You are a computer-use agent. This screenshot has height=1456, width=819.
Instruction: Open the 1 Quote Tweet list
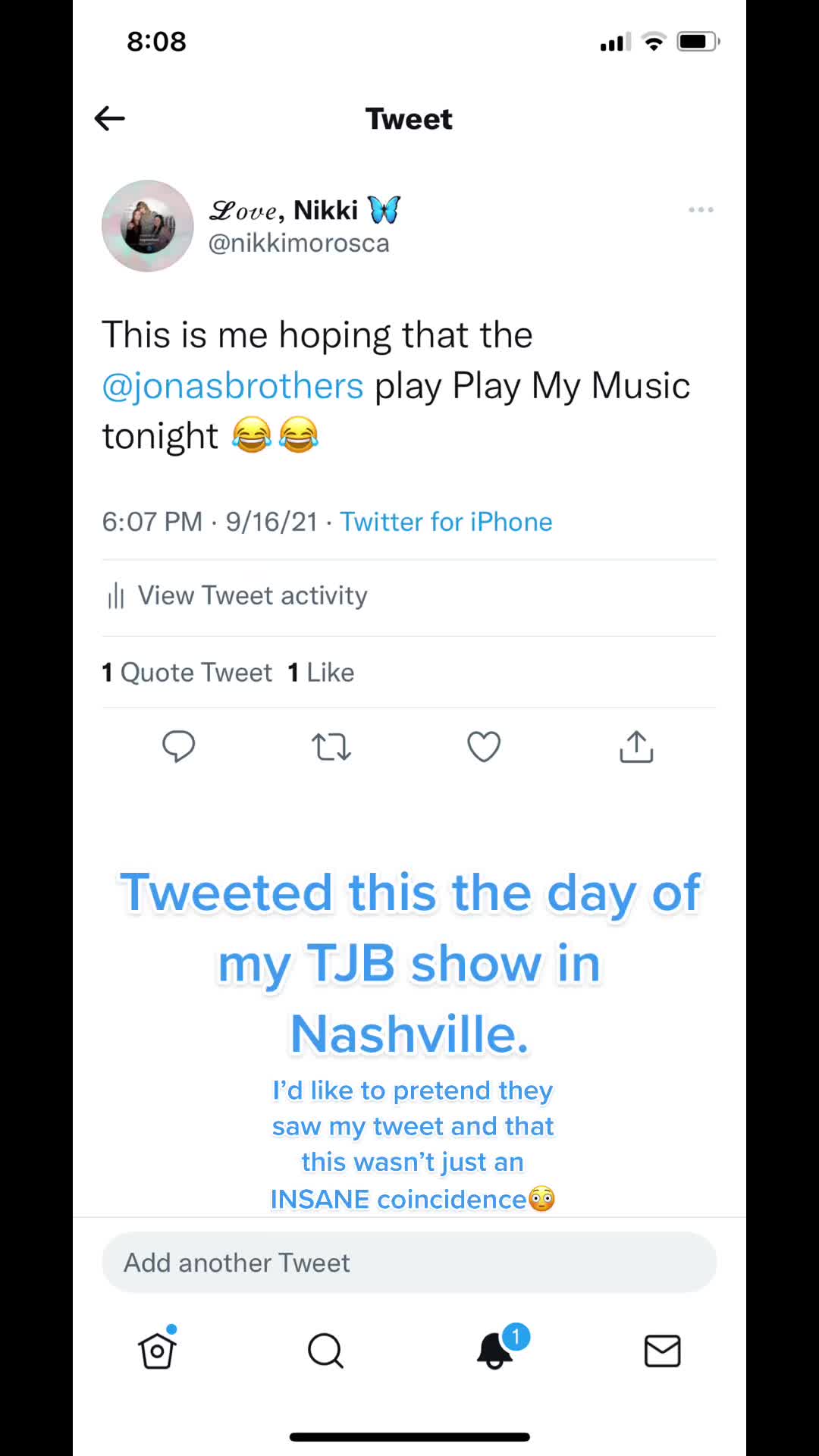[x=187, y=673]
